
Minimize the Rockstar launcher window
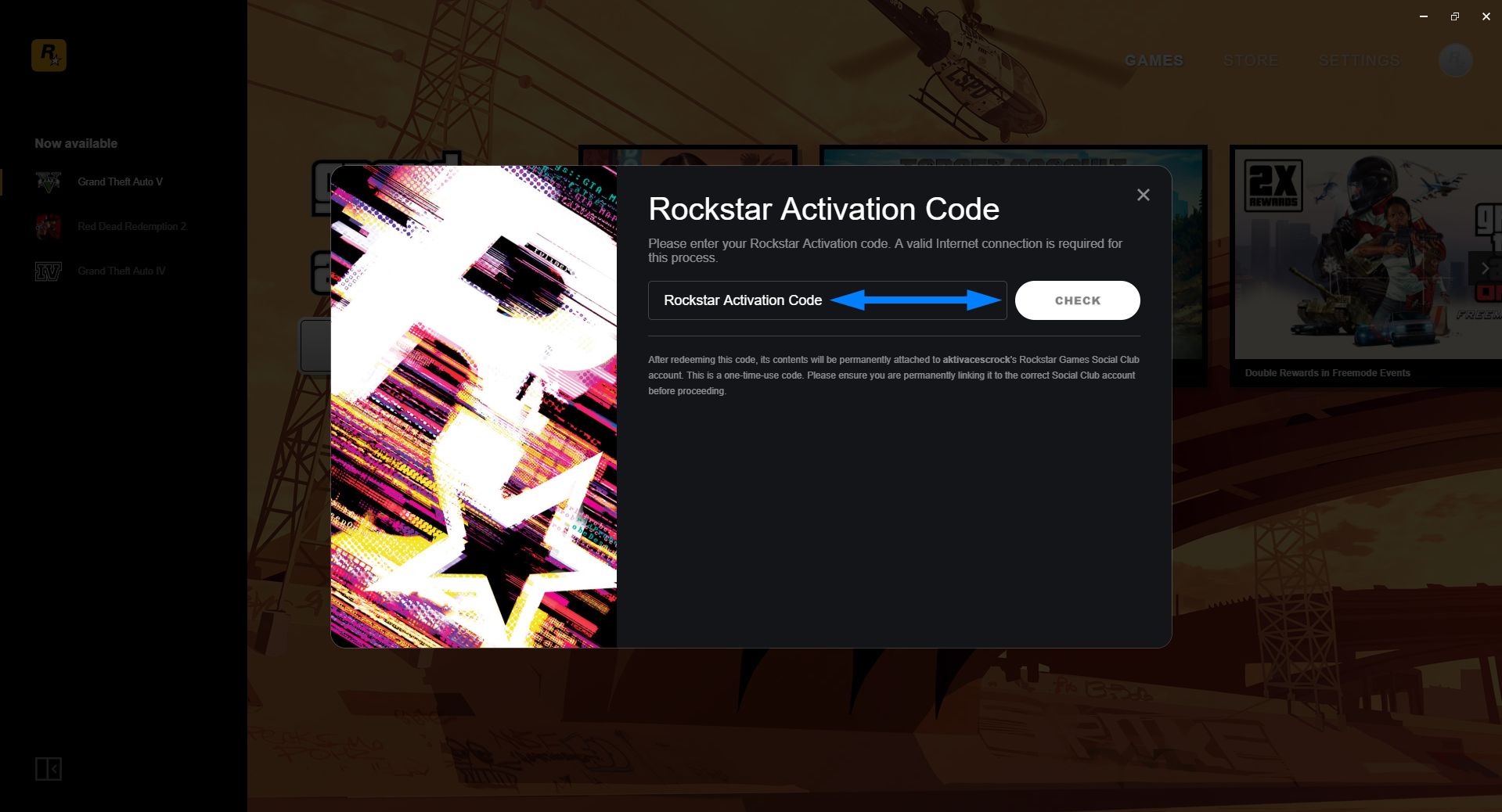1424,16
